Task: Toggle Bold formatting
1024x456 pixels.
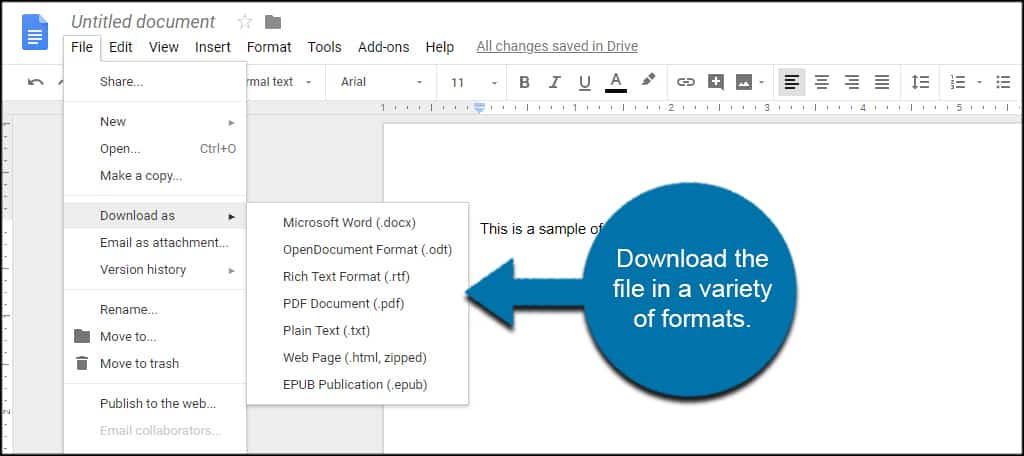Action: (524, 82)
